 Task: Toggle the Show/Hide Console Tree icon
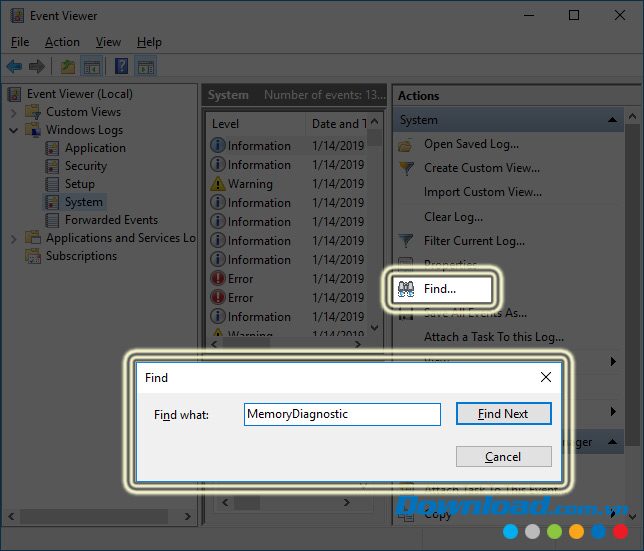pos(92,66)
